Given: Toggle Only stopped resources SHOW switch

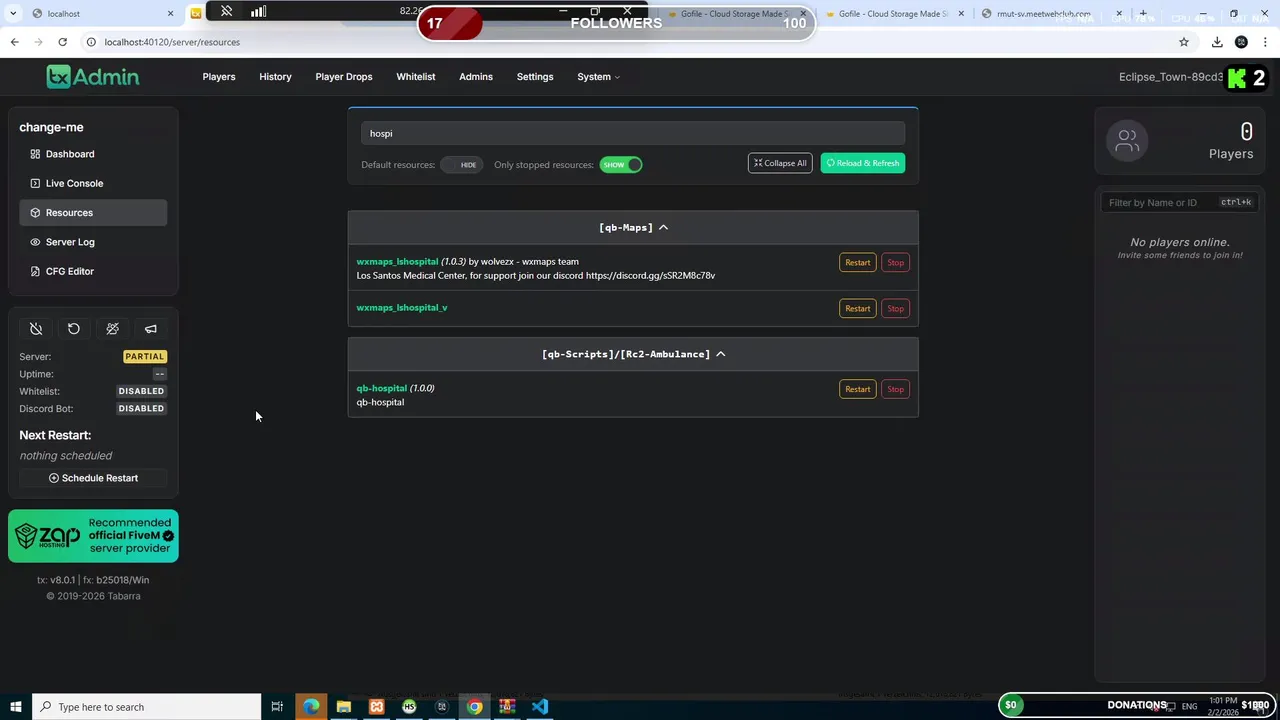Looking at the screenshot, I should click(621, 165).
